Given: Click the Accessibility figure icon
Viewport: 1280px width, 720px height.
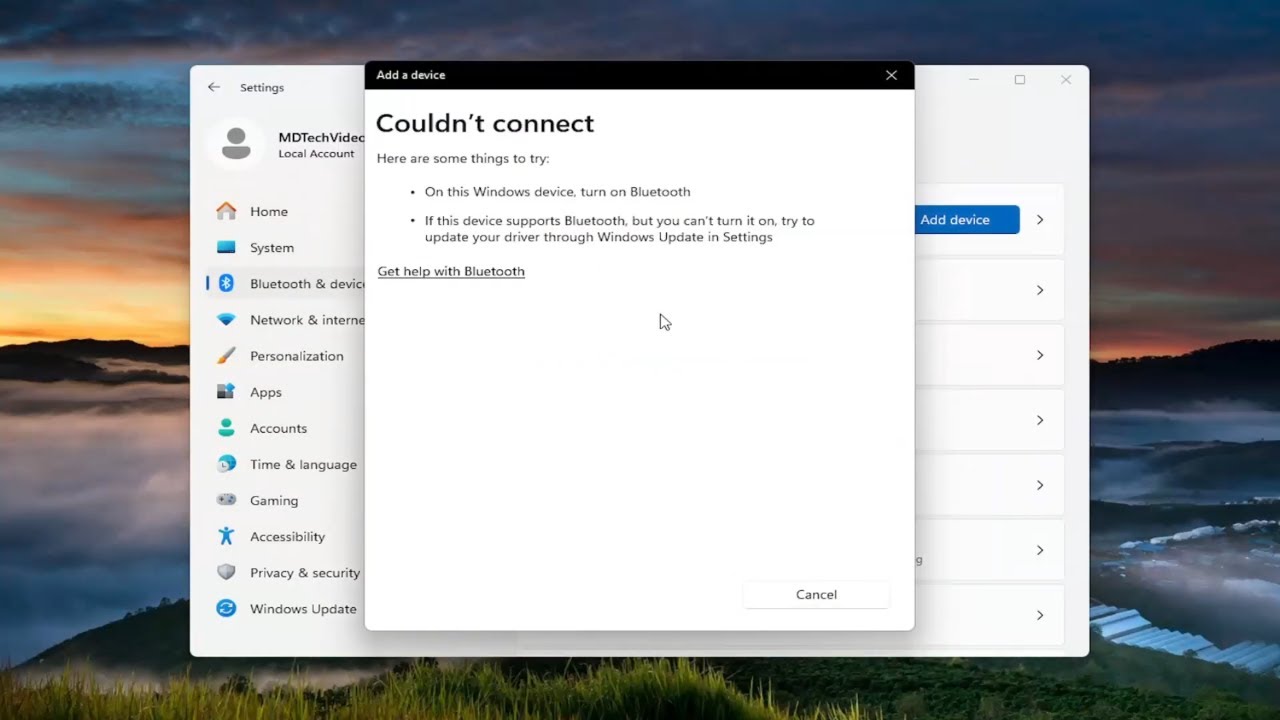Looking at the screenshot, I should coord(227,536).
